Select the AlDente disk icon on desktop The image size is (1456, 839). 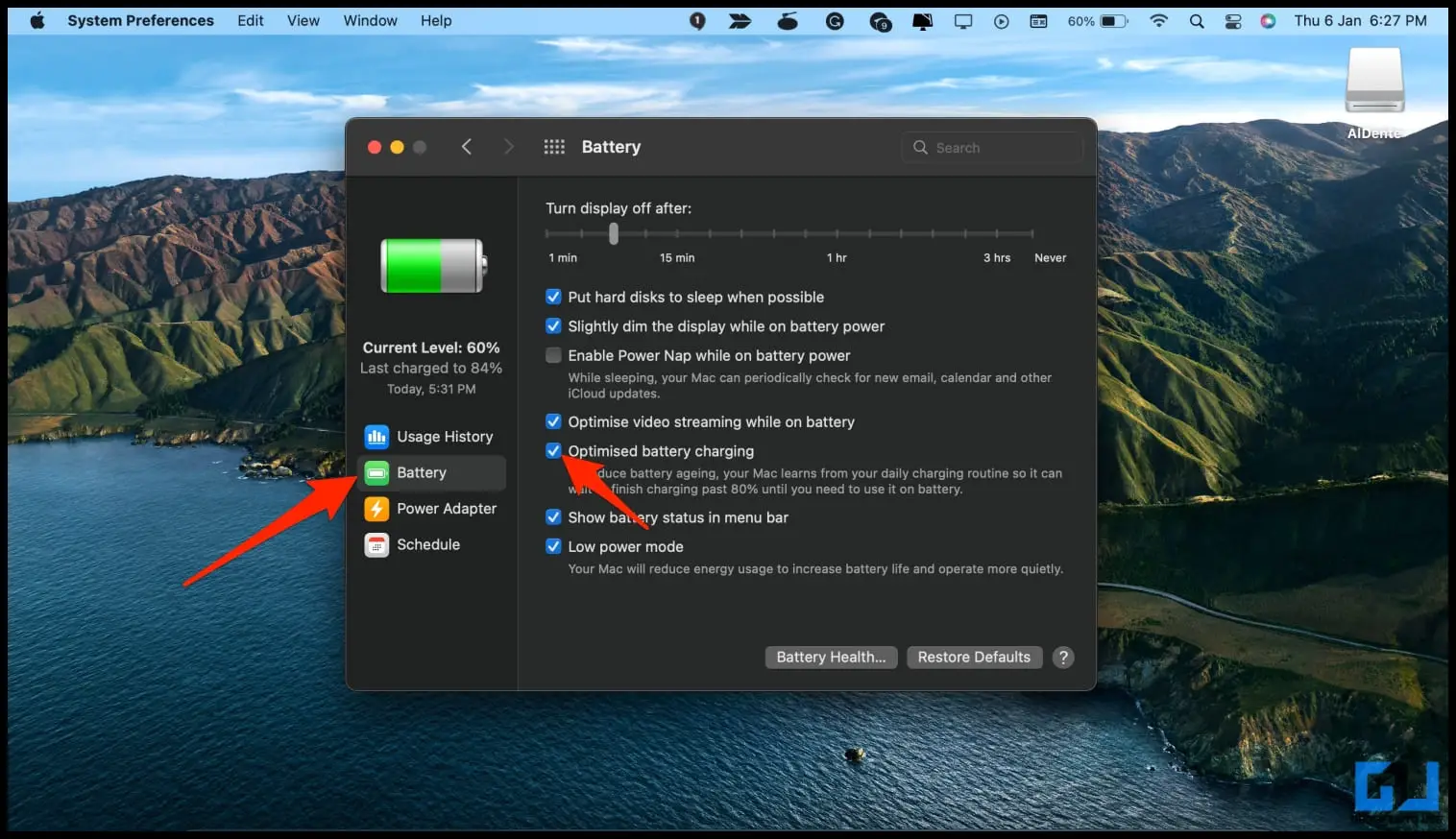(x=1374, y=83)
